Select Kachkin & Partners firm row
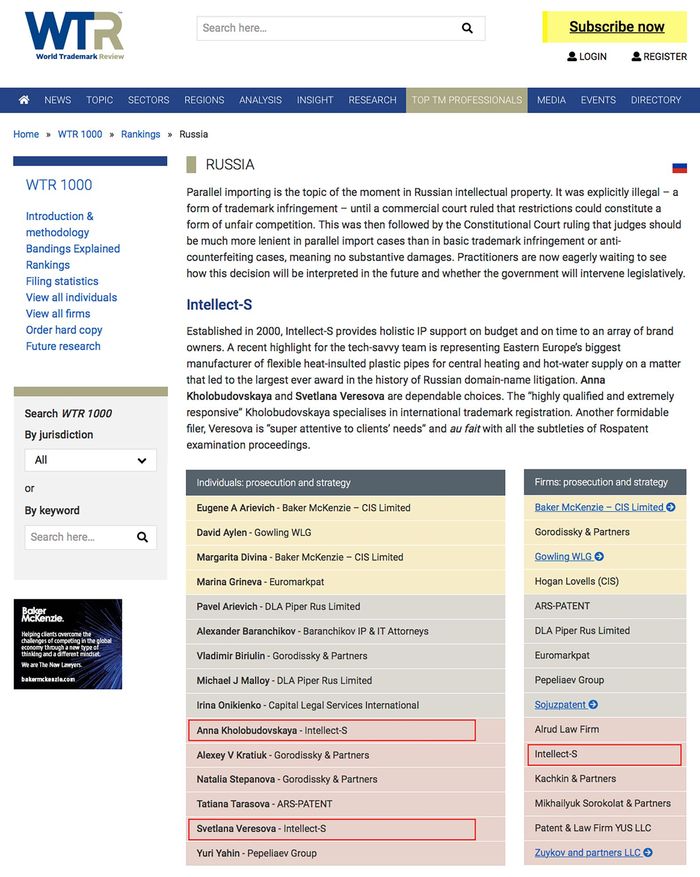 [605, 779]
